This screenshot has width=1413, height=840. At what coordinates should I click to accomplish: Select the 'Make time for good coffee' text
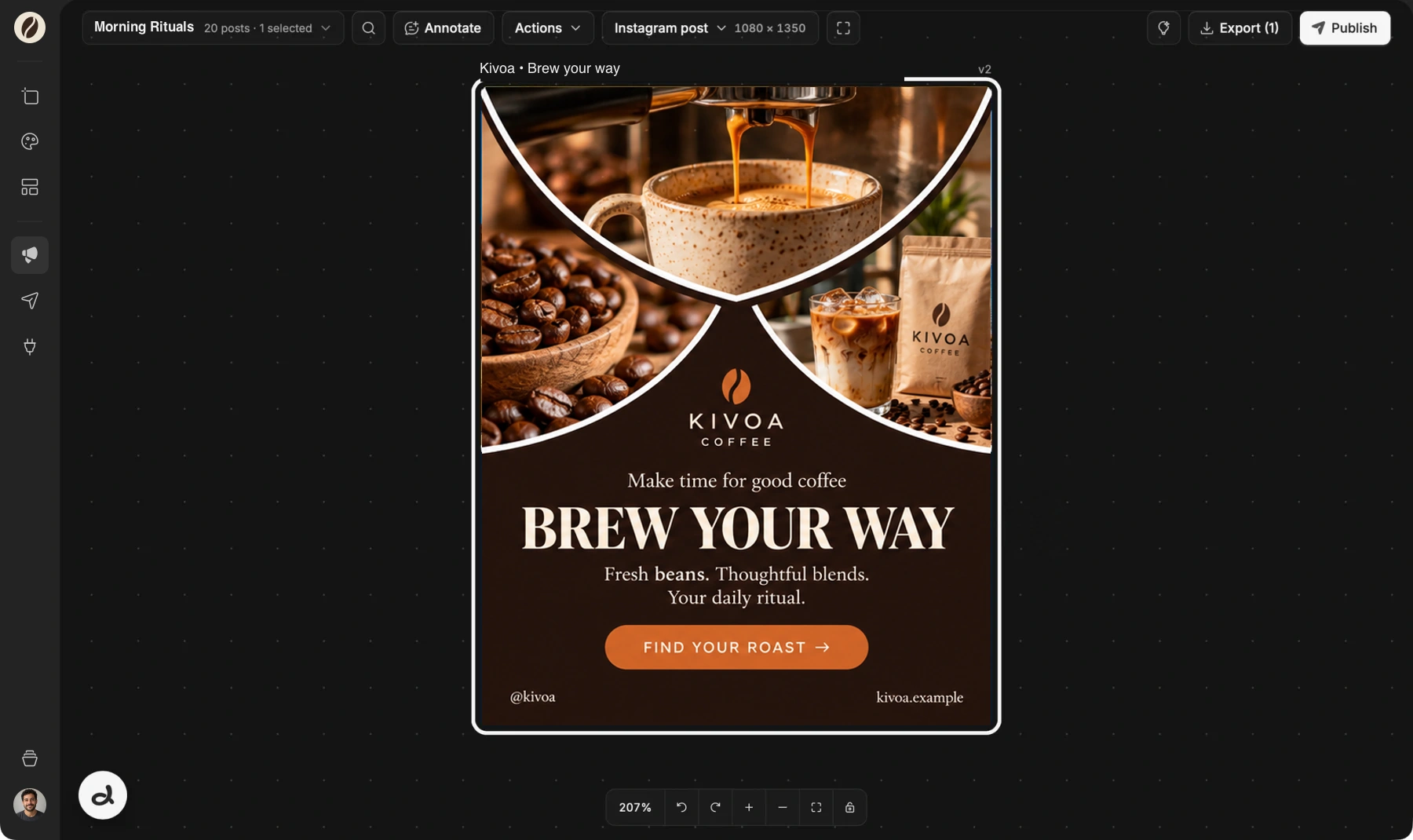[x=736, y=480]
